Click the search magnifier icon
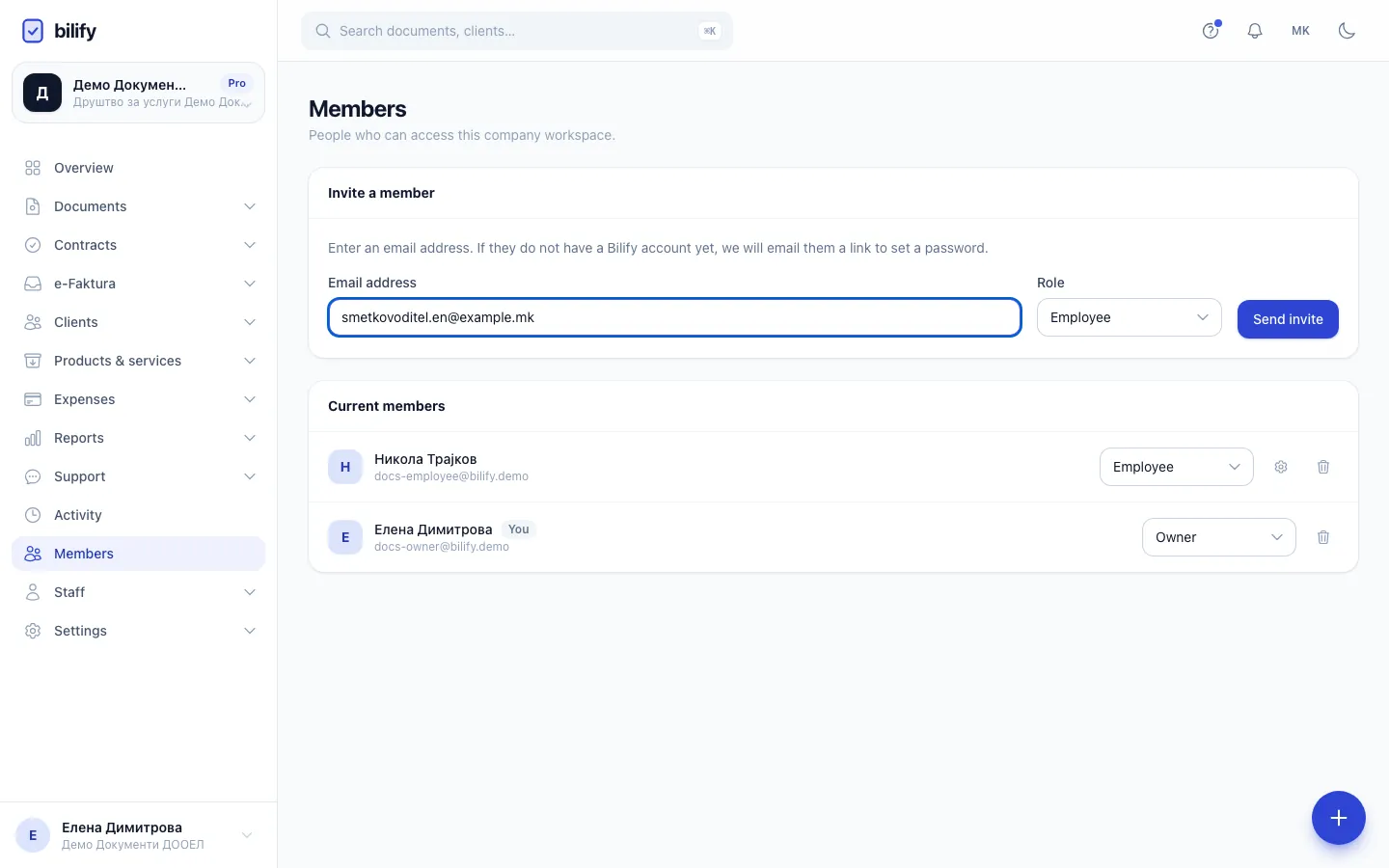The width and height of the screenshot is (1389, 868). 323,31
